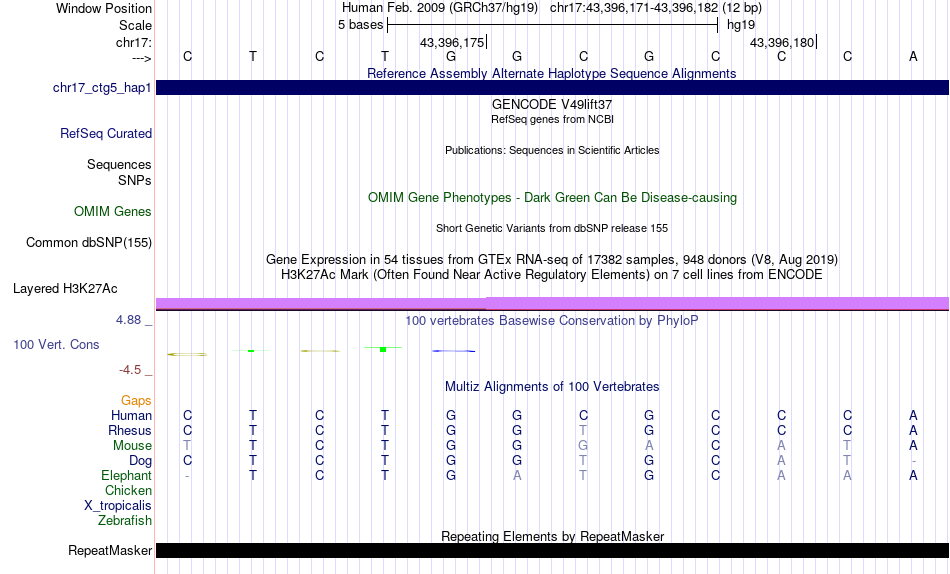This screenshot has width=950, height=574.
Task: Click the Elephant species row label
Action: 127,476
